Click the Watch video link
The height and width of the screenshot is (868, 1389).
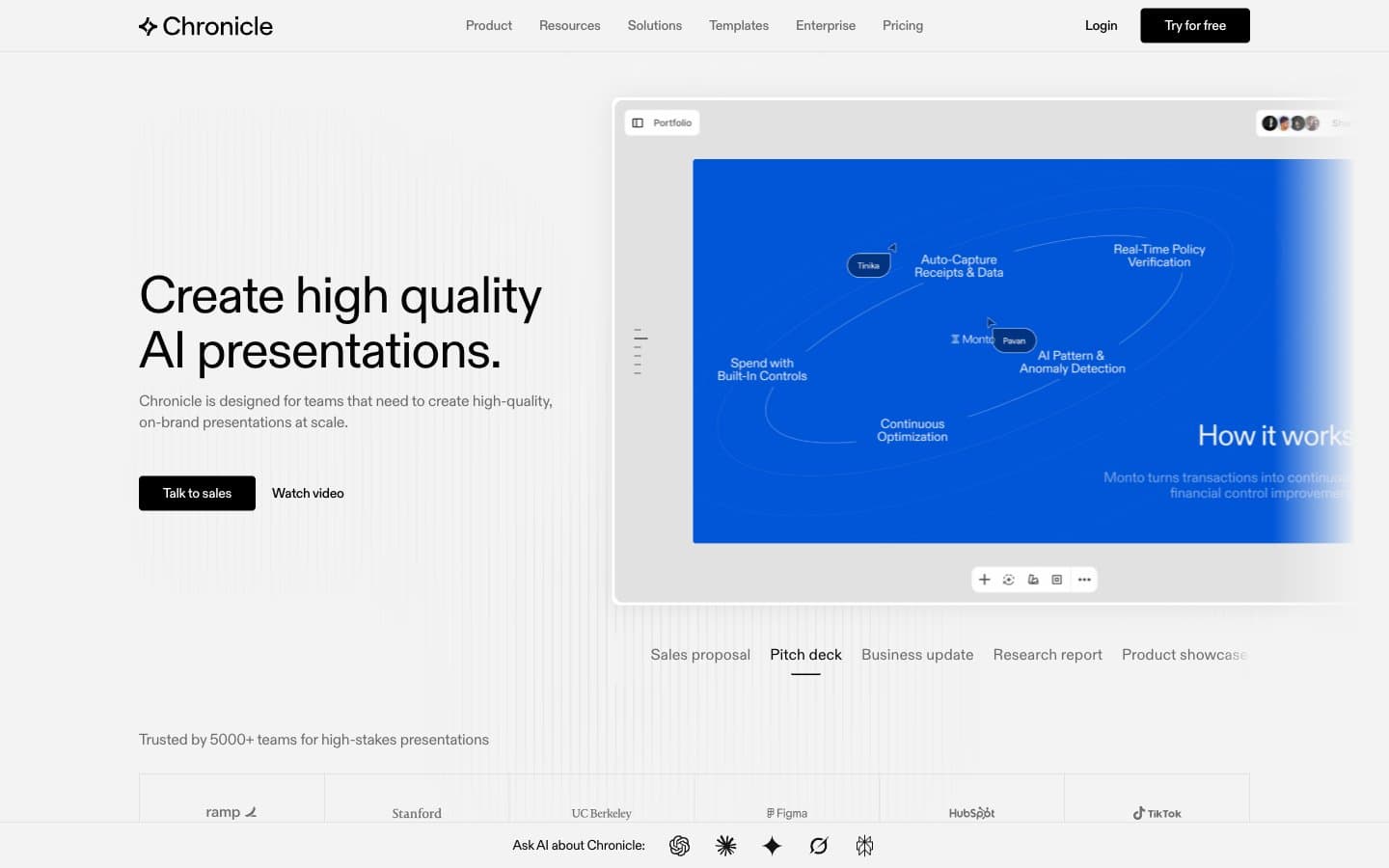pos(308,493)
